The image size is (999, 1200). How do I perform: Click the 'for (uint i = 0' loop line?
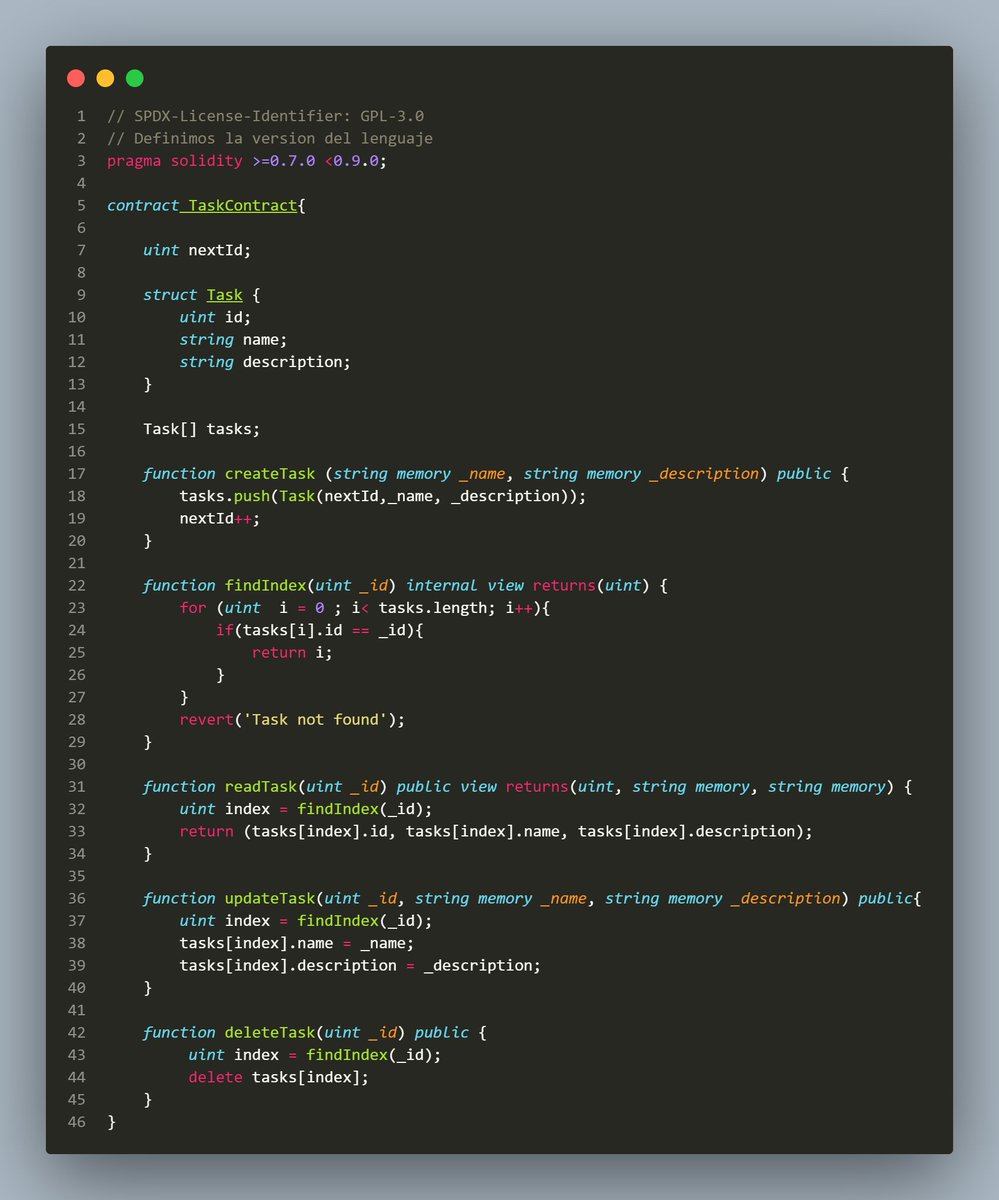[365, 607]
